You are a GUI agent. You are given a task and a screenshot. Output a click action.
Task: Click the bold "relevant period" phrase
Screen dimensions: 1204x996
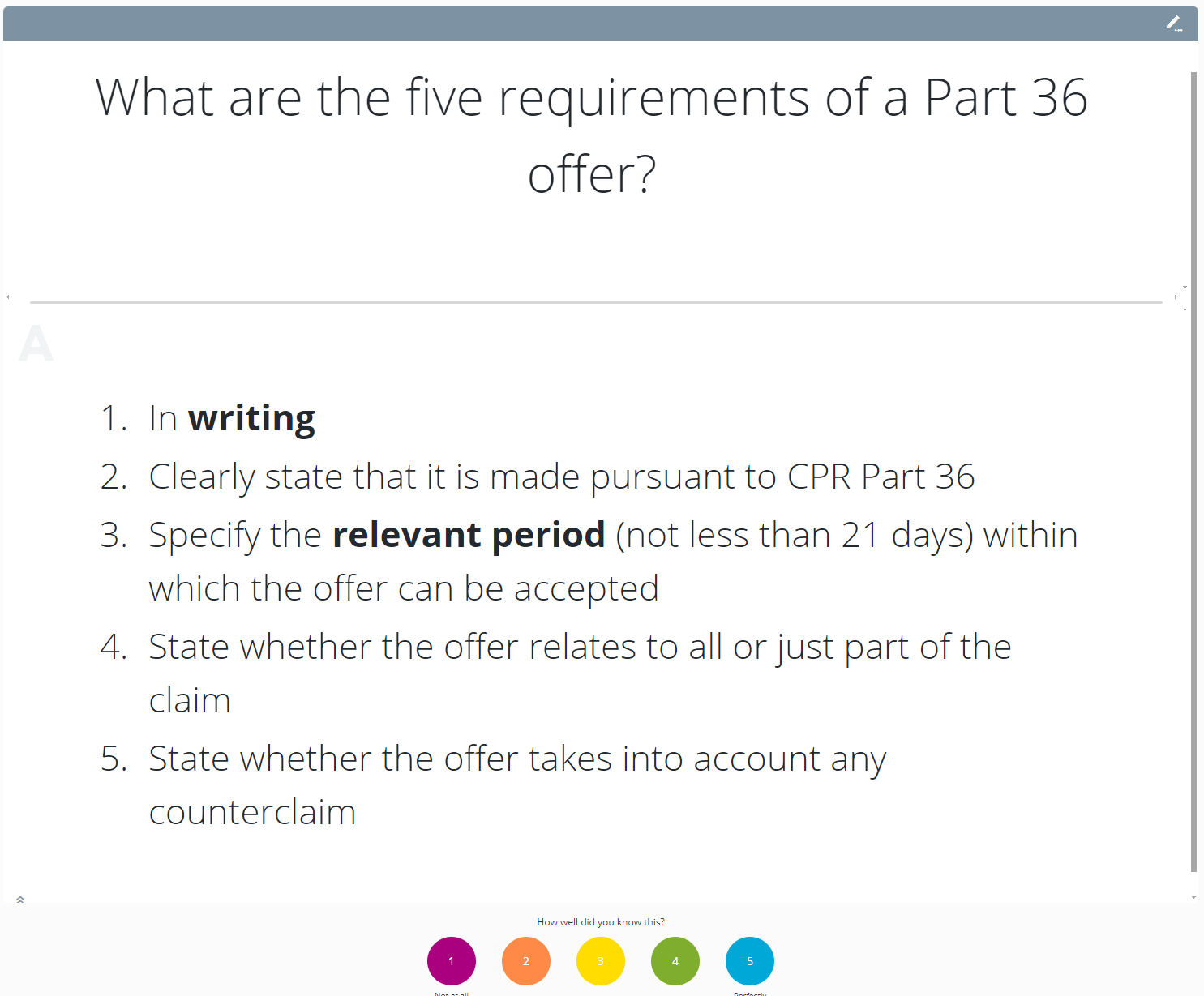point(469,536)
